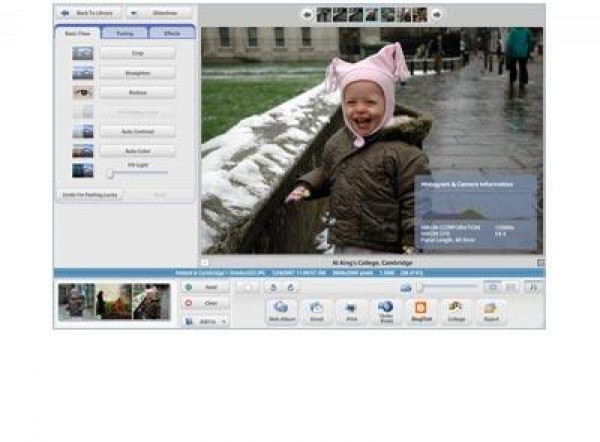
Task: Hold selected photos in the tray
Action: tap(205, 287)
